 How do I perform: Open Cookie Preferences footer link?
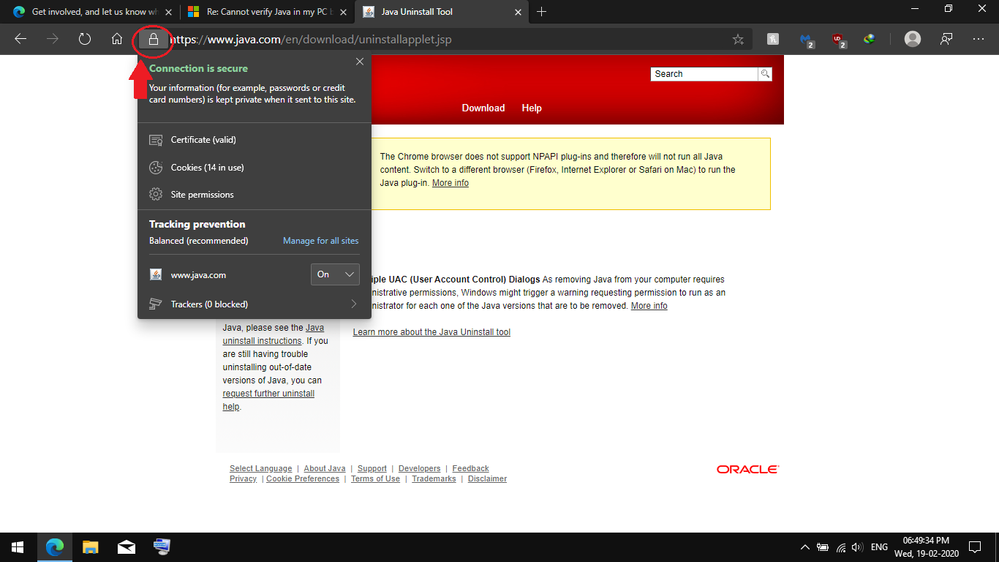(x=303, y=479)
